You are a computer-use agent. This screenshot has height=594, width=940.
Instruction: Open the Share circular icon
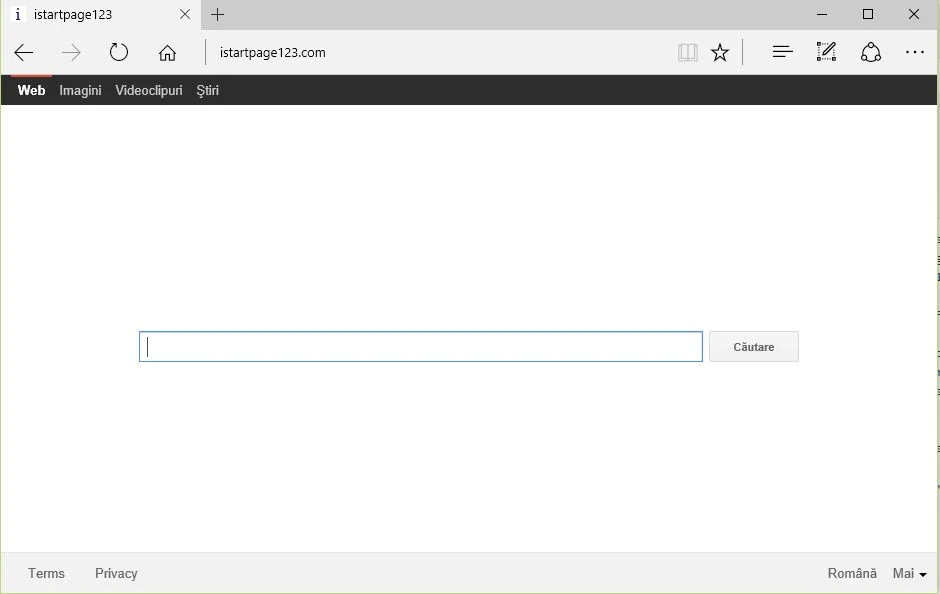[870, 52]
